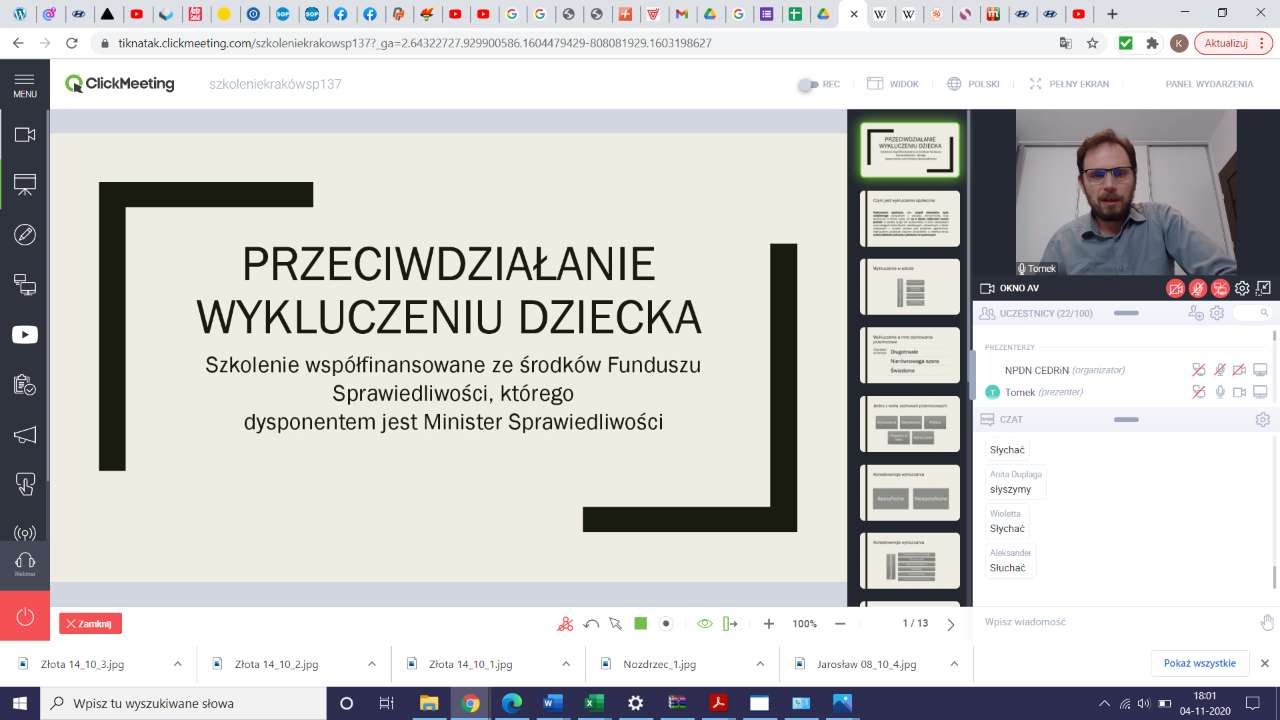This screenshot has width=1280, height=720.
Task: Toggle the green eye visibility icon
Action: click(704, 624)
